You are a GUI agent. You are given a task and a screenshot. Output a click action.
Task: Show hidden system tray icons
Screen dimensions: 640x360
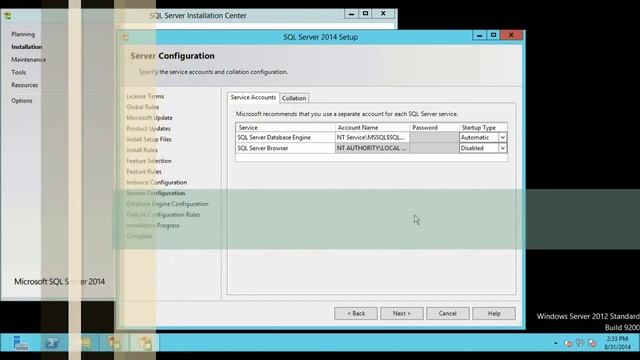[556, 343]
